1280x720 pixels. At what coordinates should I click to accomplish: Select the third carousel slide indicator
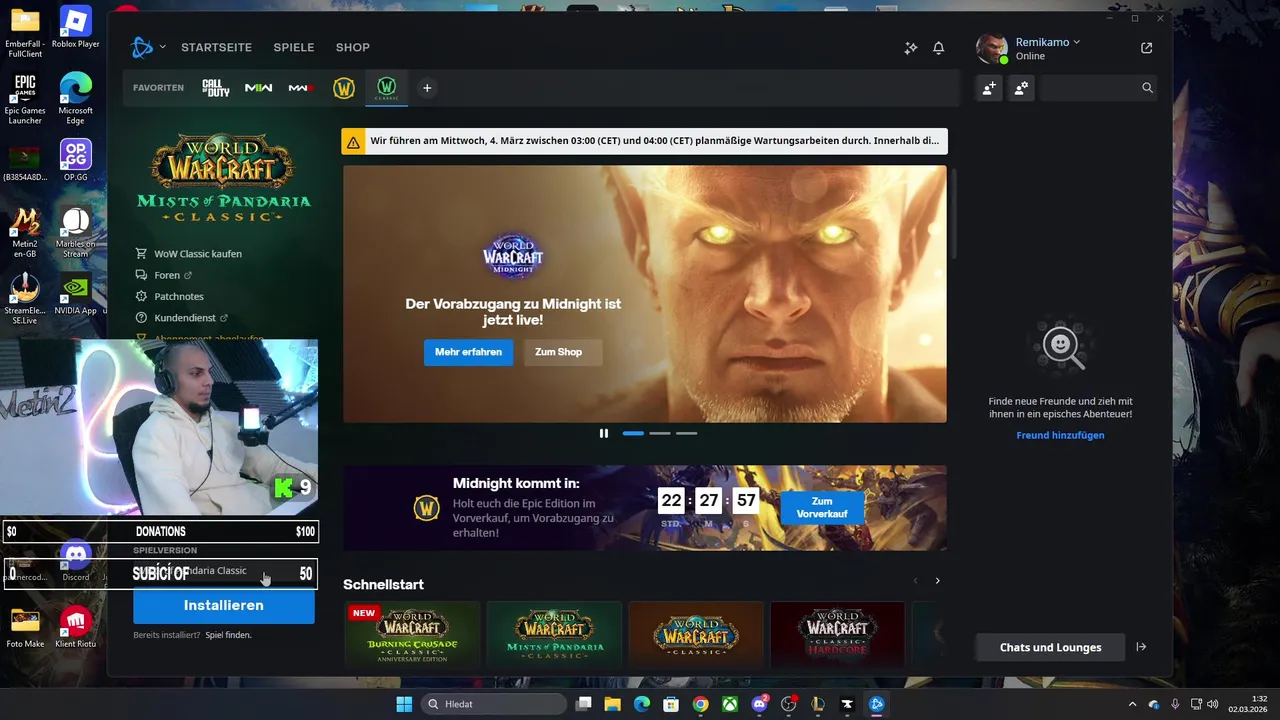pos(686,433)
